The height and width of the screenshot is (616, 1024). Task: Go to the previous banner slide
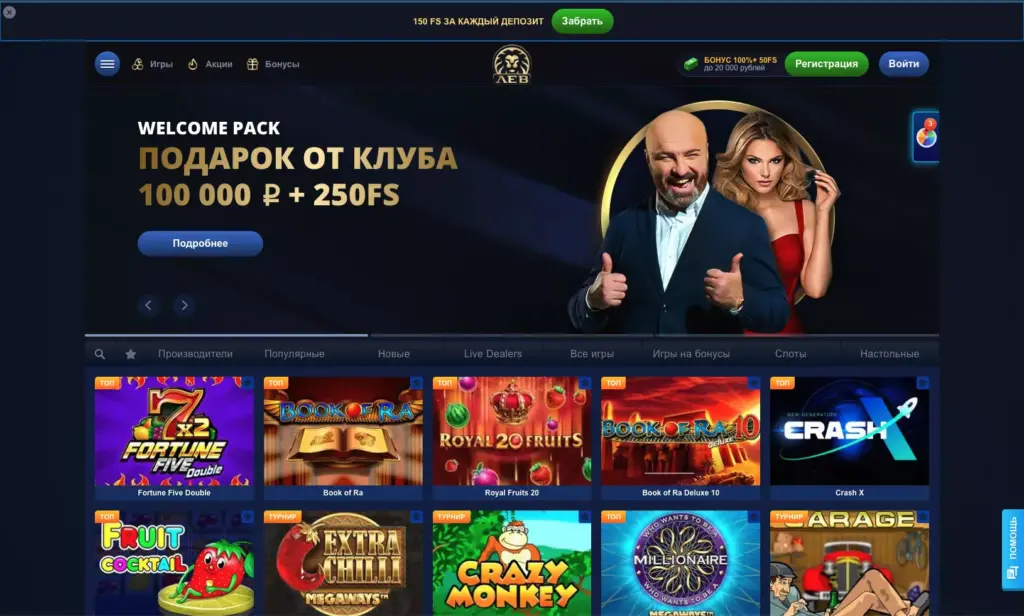tap(148, 305)
